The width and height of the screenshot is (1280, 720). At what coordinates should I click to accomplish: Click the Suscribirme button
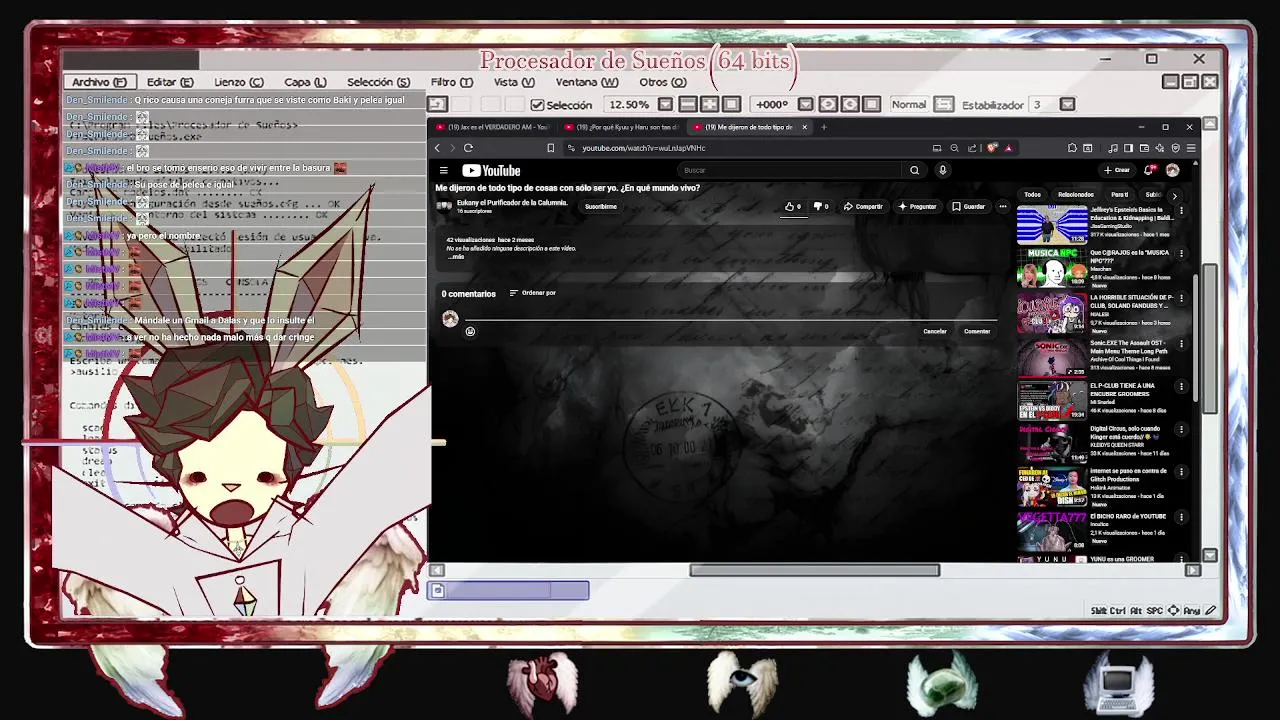tap(601, 206)
